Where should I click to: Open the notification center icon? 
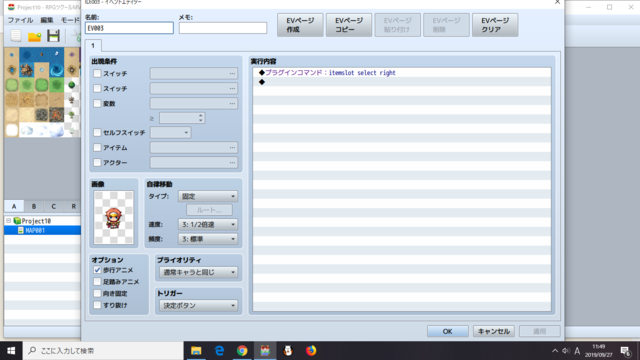coord(625,351)
